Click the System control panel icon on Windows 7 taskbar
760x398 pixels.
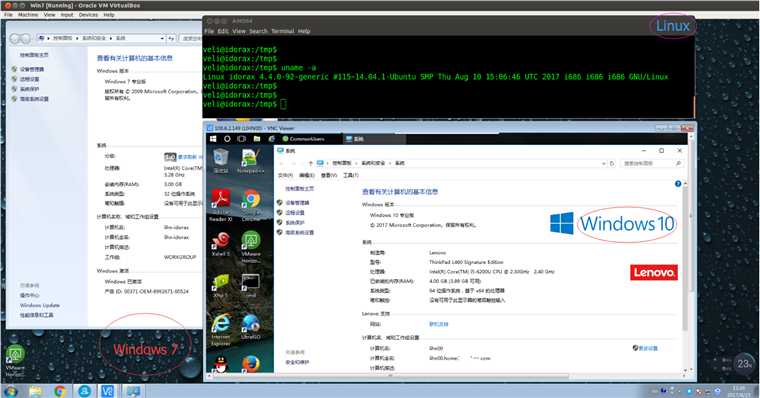pyautogui.click(x=132, y=391)
